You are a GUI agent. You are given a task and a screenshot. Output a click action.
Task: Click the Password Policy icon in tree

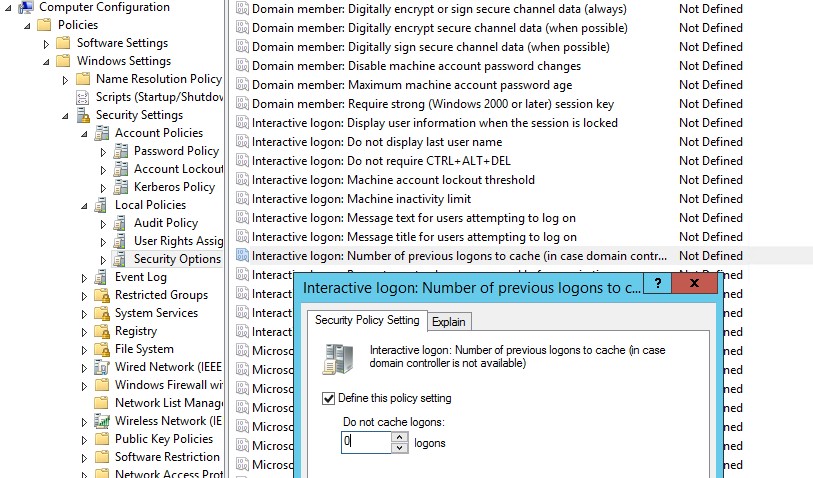120,151
